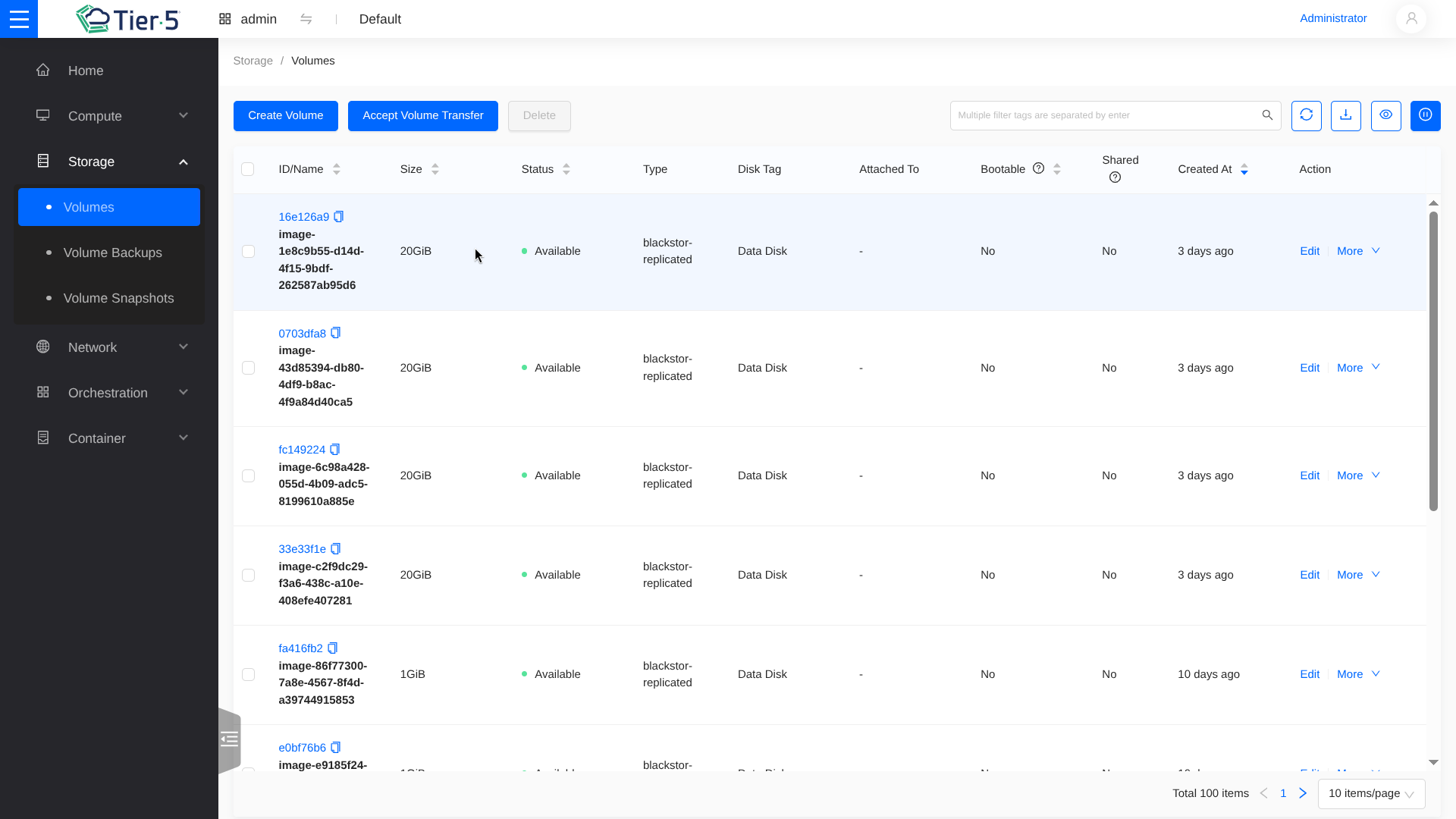The height and width of the screenshot is (819, 1456).
Task: Go to Volume Snapshots menu item
Action: coord(118,298)
